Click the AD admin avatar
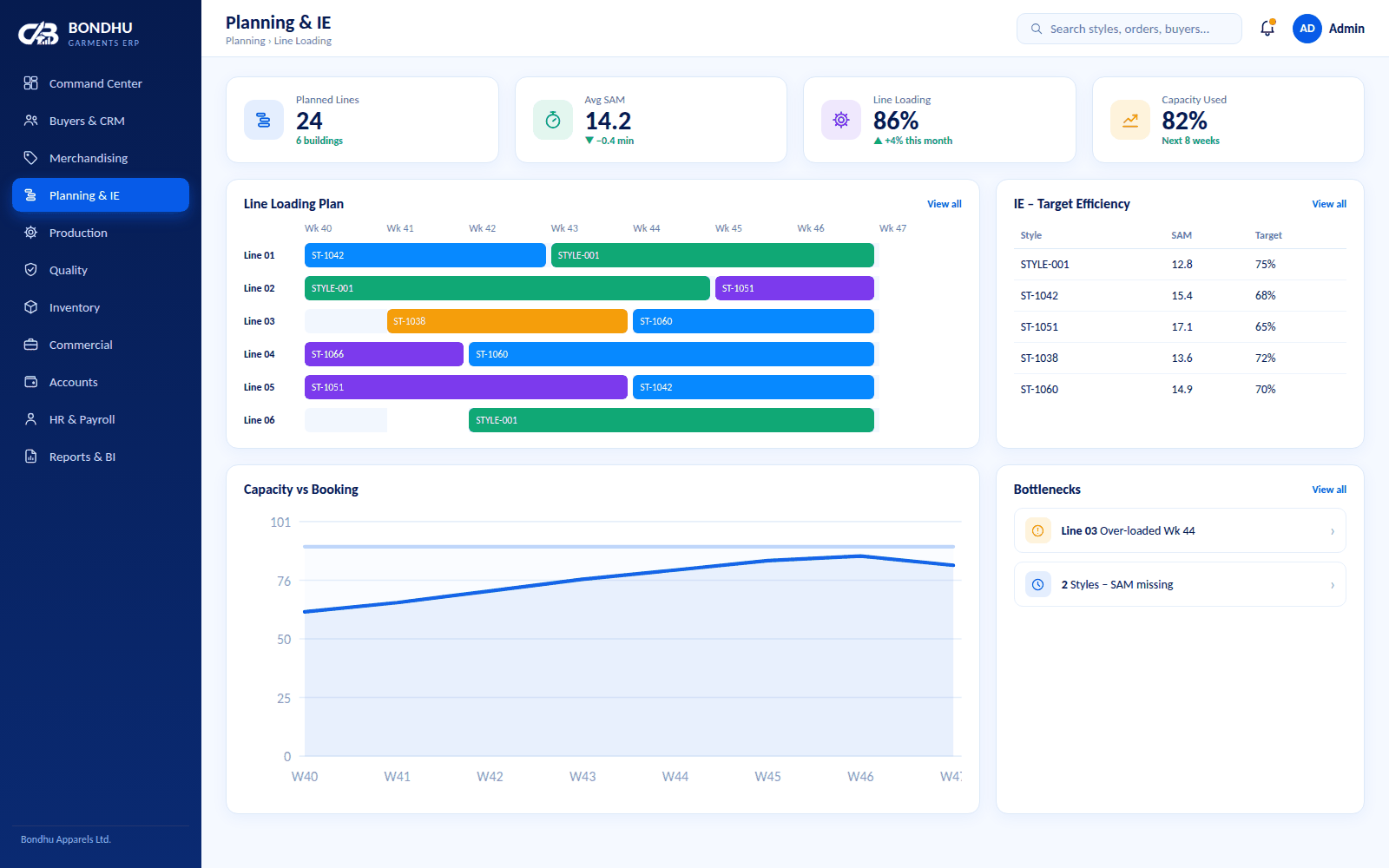Viewport: 1389px width, 868px height. [x=1307, y=29]
